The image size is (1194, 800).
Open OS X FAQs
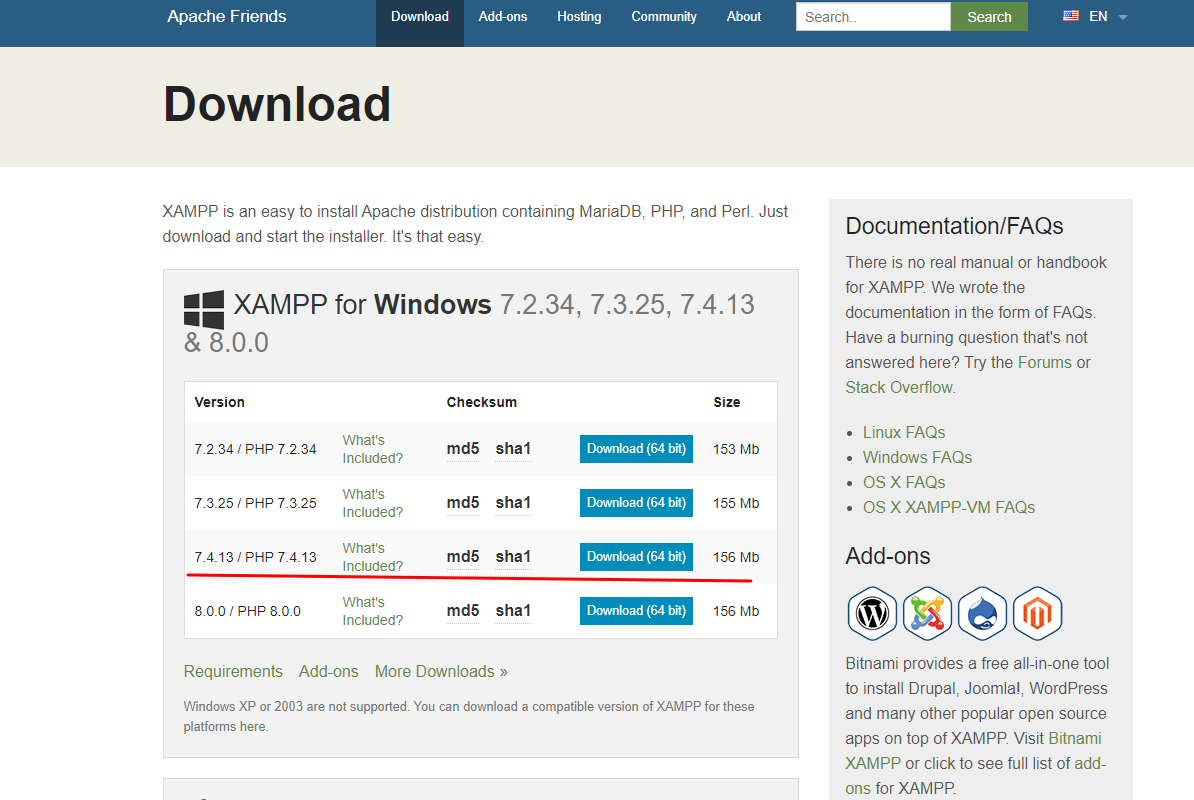pyautogui.click(x=904, y=483)
